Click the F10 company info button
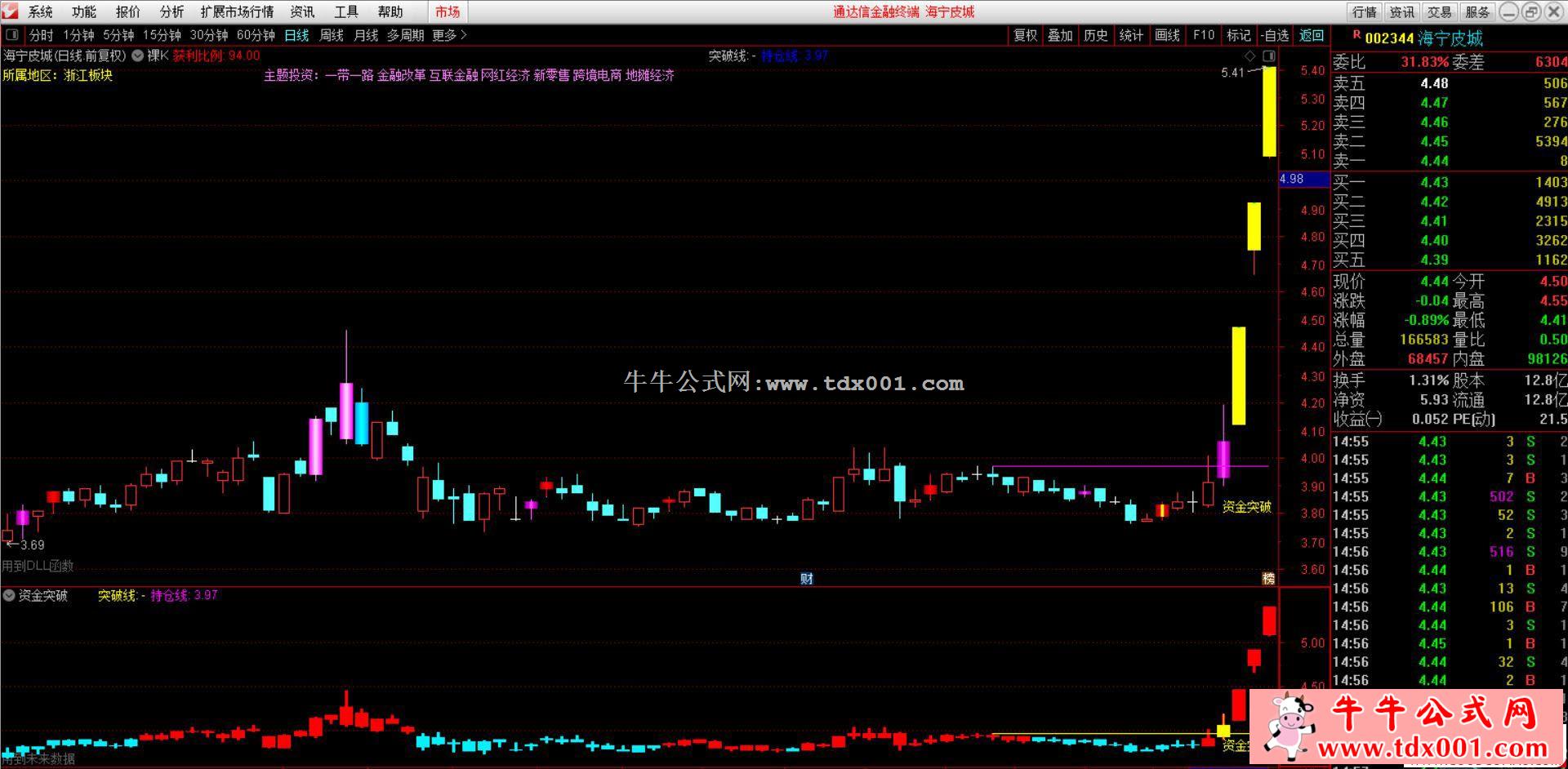 (x=1203, y=35)
